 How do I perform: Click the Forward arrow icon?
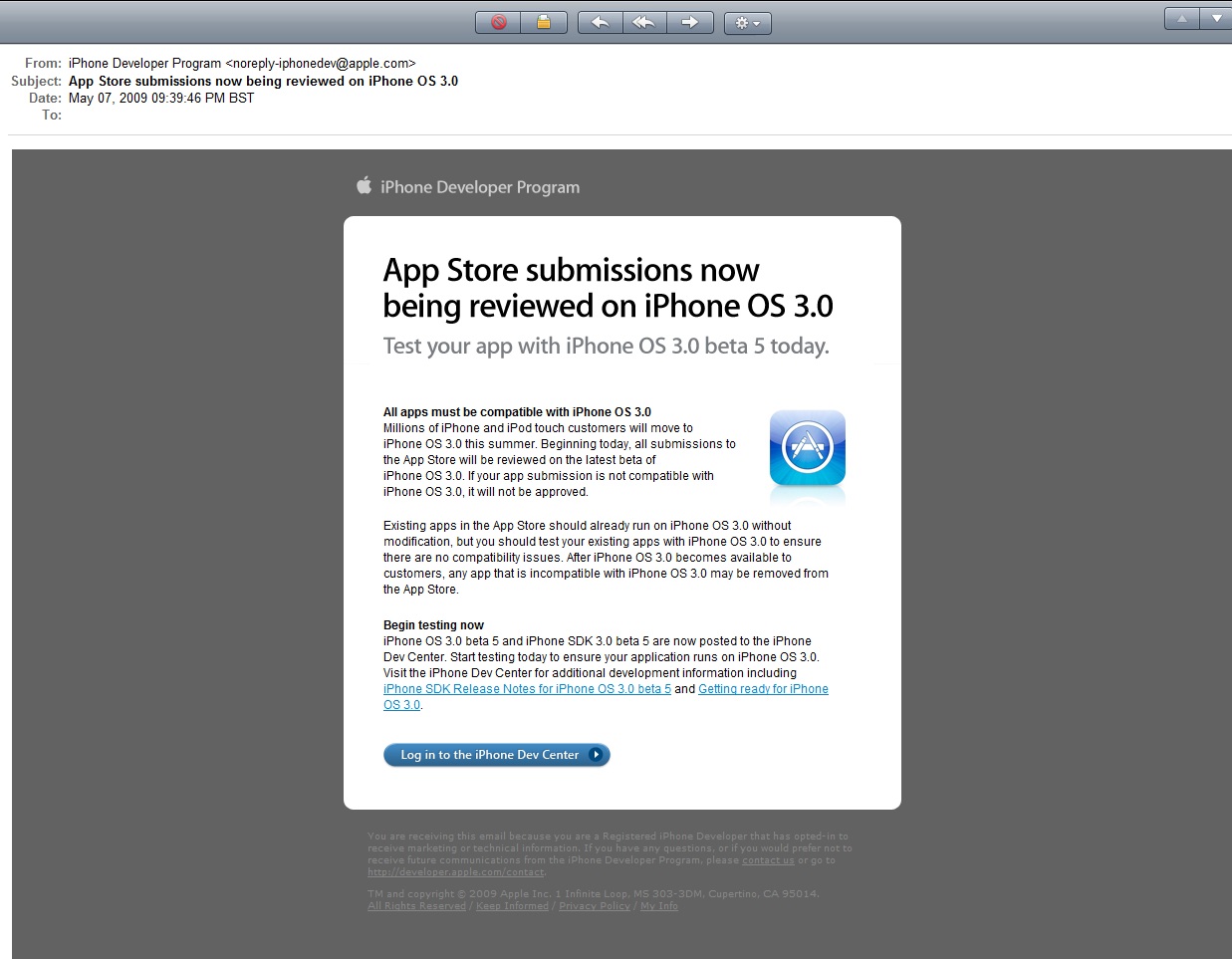(690, 22)
